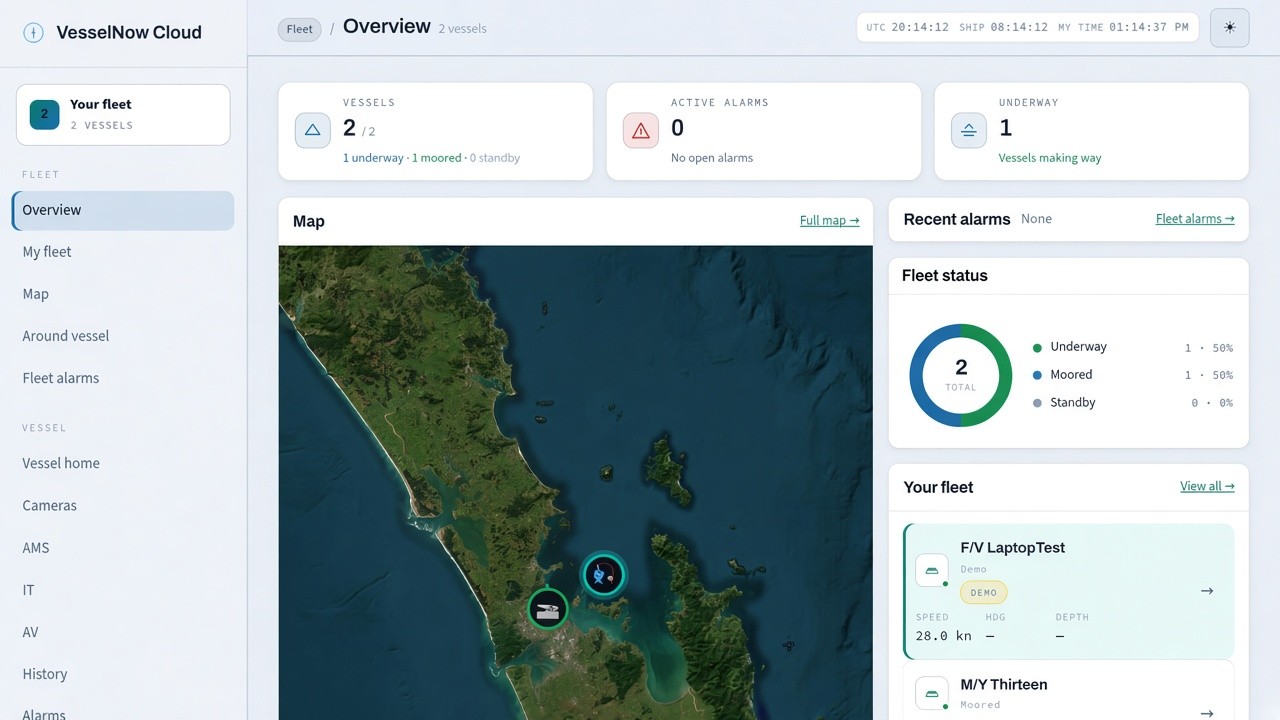
Task: Open History in the sidebar
Action: 123,674
